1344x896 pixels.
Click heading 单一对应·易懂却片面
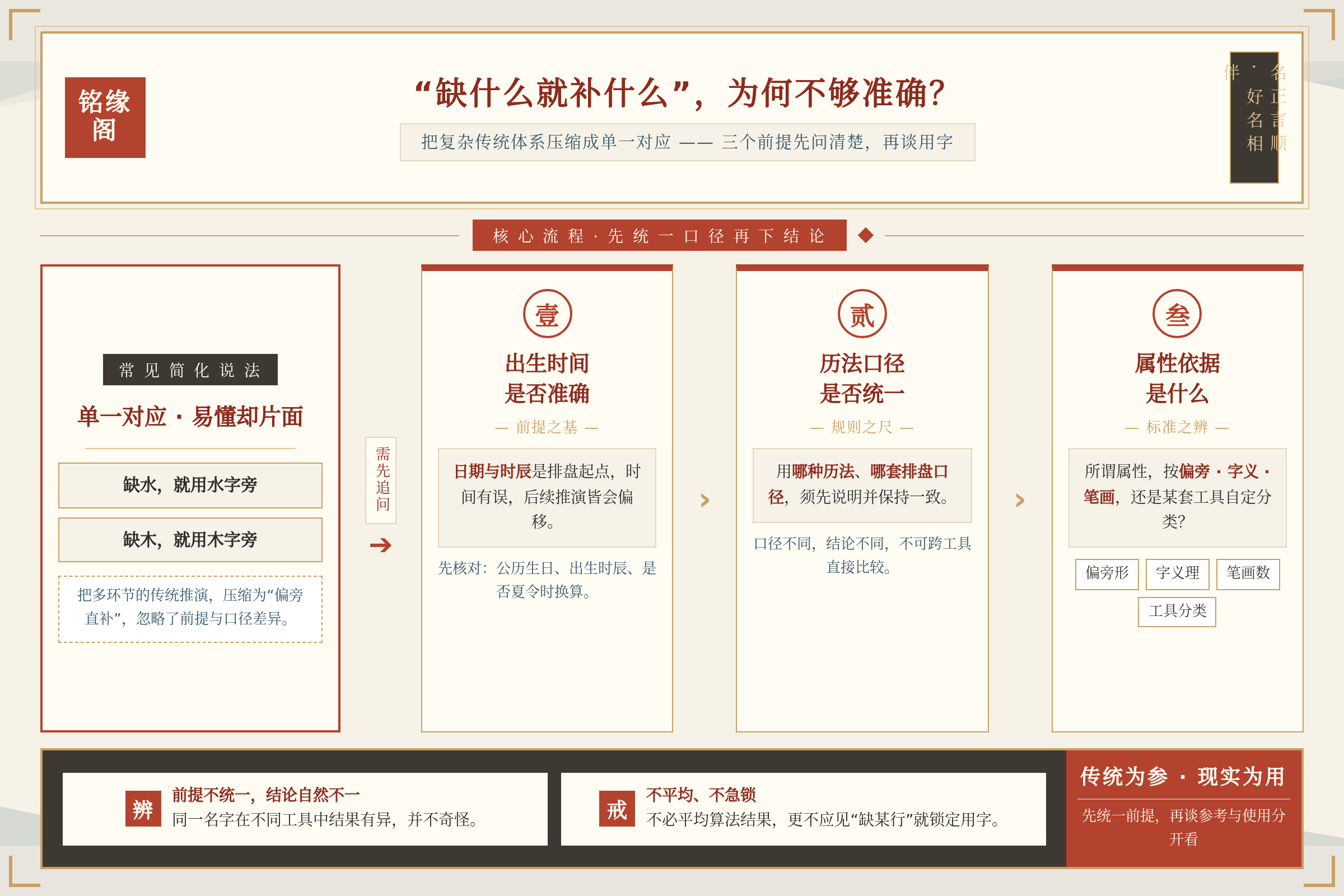pyautogui.click(x=190, y=417)
